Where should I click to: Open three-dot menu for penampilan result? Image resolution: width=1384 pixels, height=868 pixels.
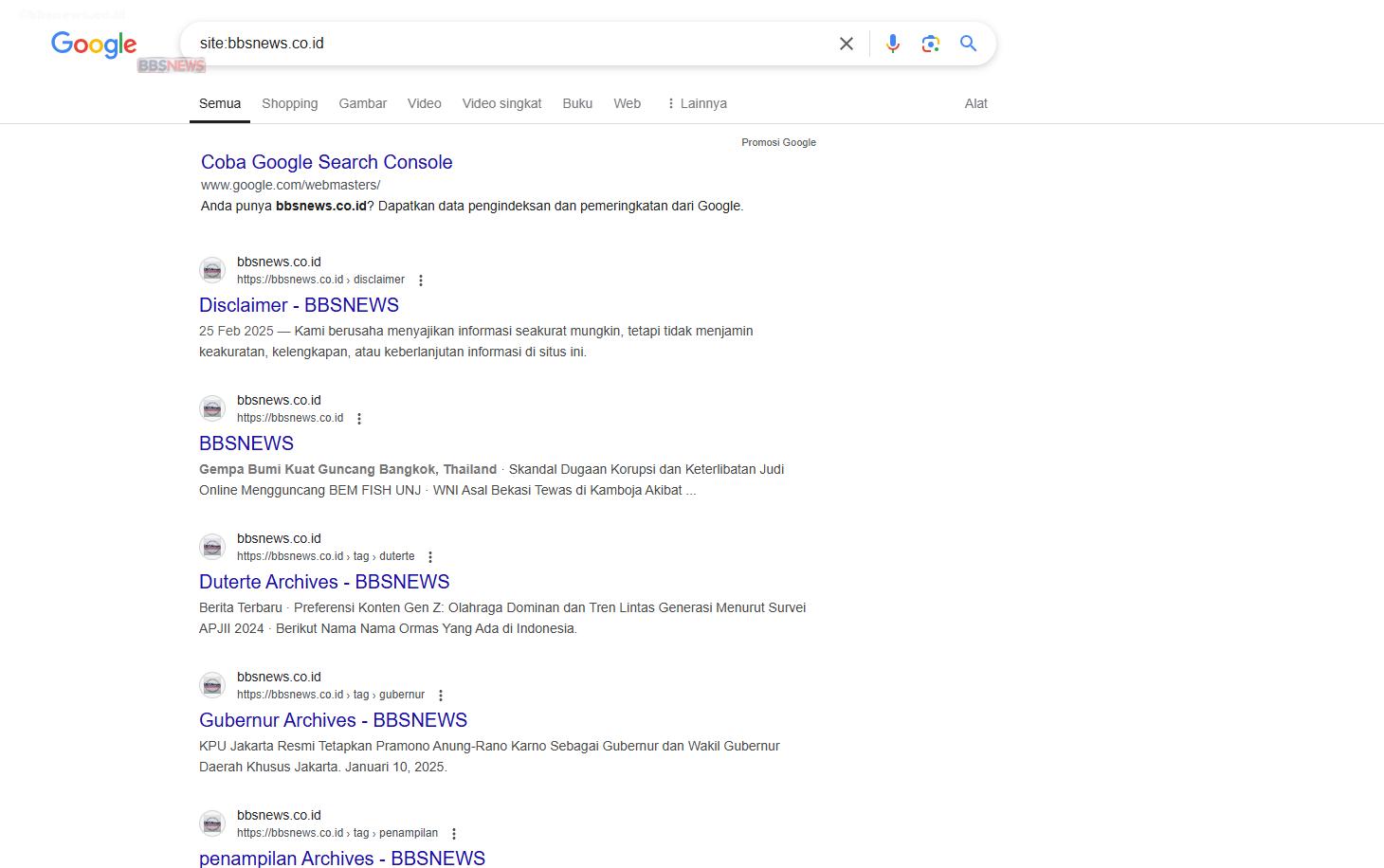tap(454, 834)
